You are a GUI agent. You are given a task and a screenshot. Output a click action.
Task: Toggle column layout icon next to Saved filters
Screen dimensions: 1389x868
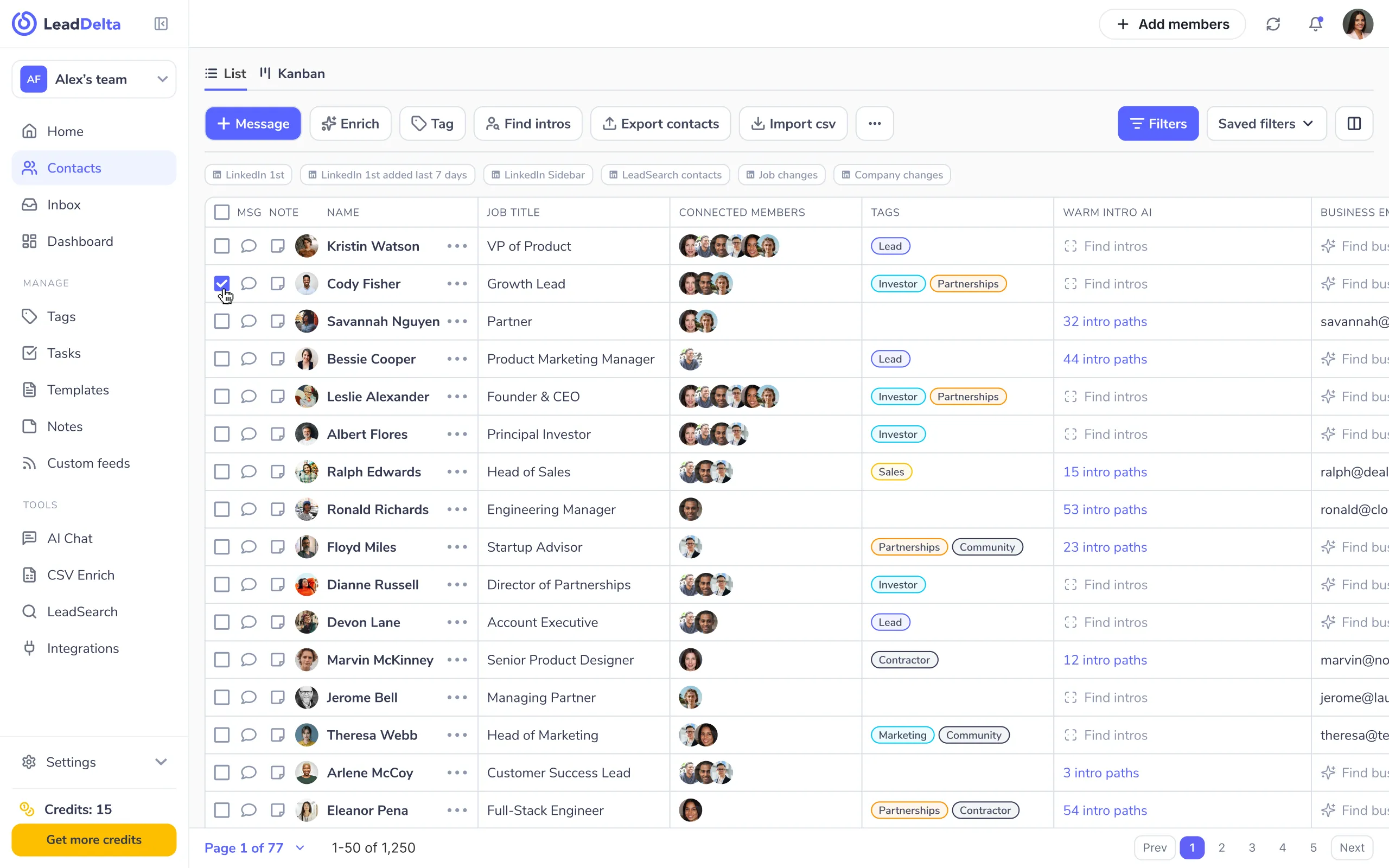[x=1354, y=124]
